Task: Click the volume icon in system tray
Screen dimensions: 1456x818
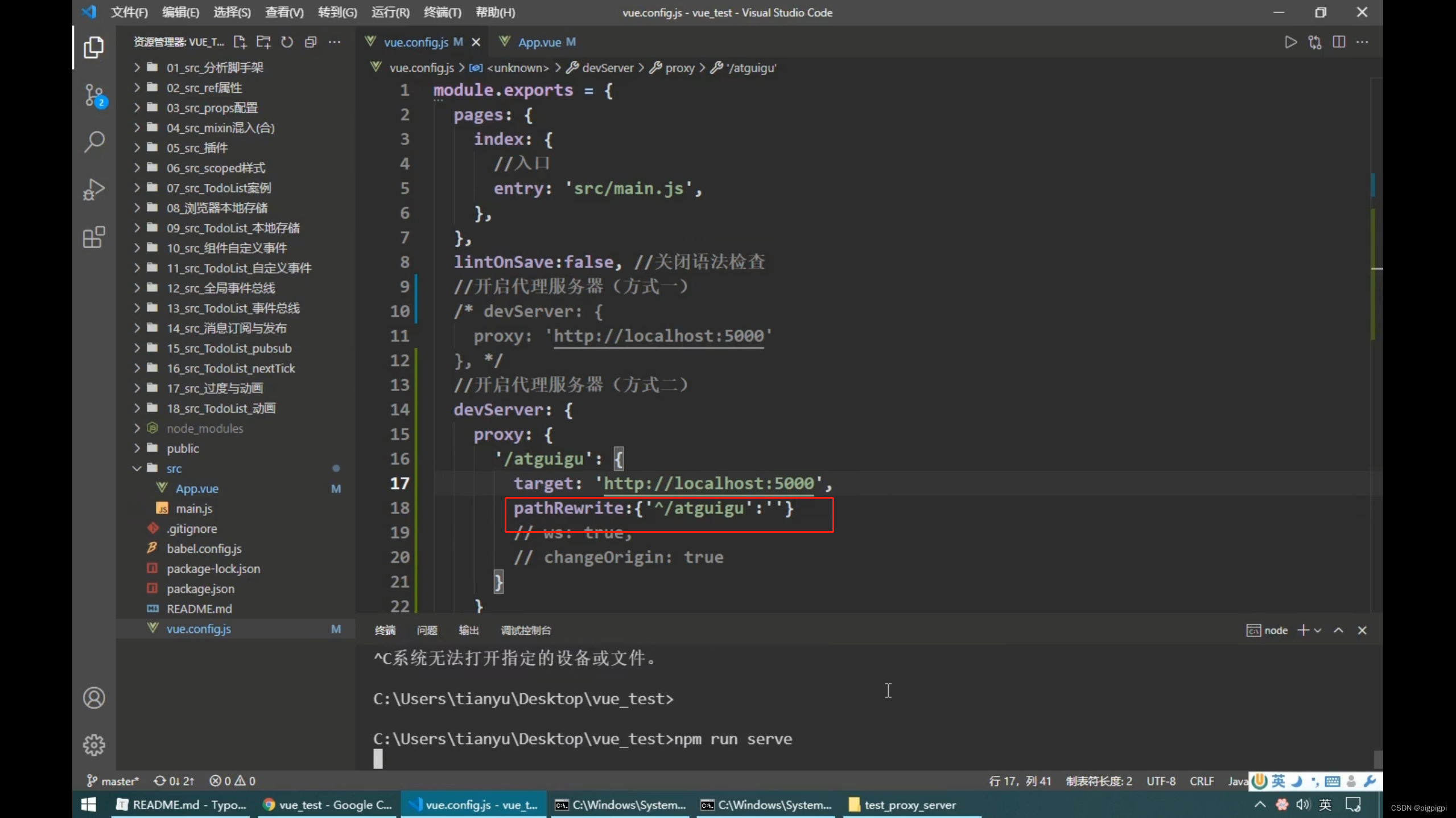Action: coord(1303,805)
